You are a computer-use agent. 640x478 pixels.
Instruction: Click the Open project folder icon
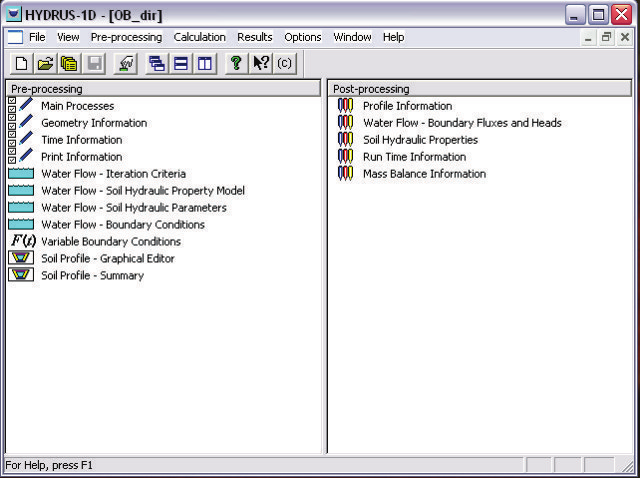(45, 64)
